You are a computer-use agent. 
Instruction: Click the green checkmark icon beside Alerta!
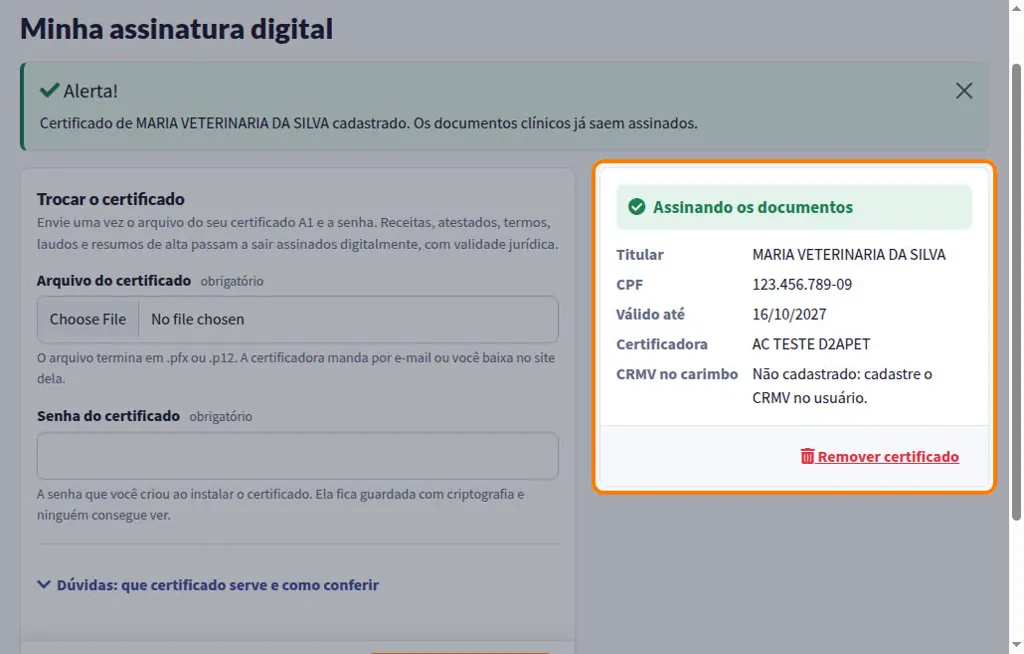(49, 90)
